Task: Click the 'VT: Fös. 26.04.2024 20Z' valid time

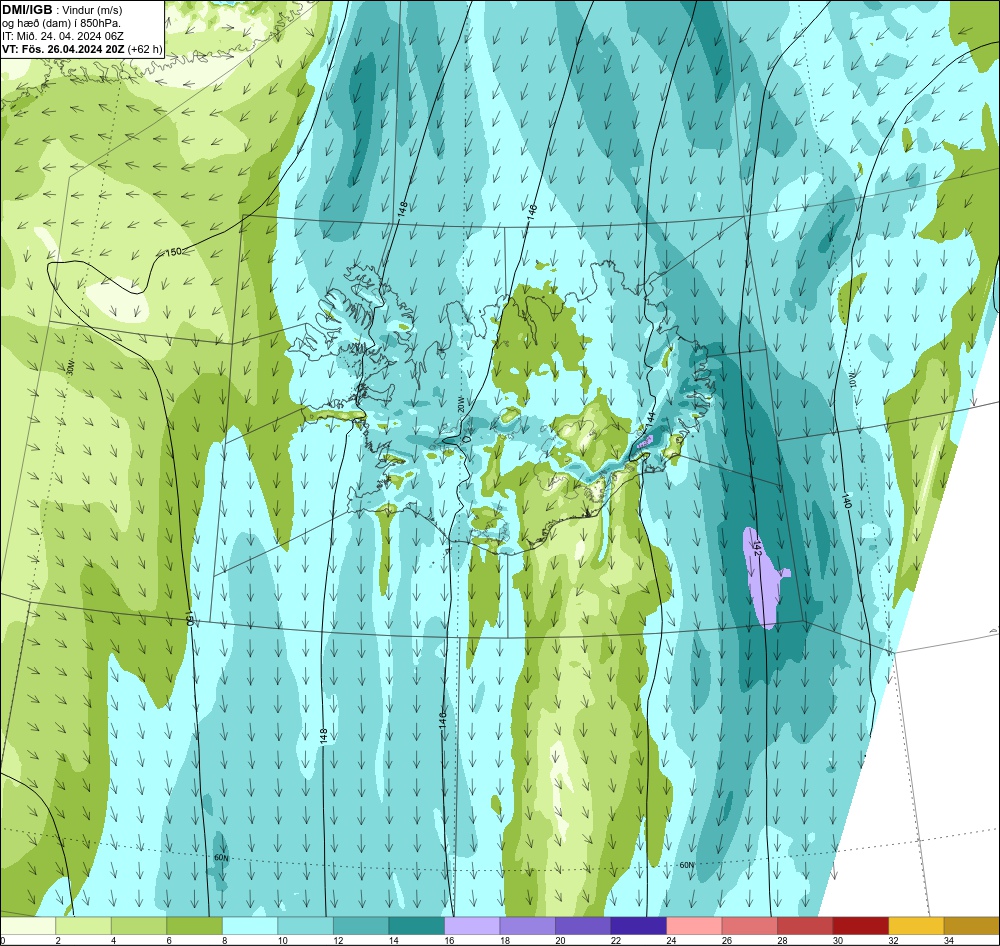Action: pyautogui.click(x=63, y=48)
